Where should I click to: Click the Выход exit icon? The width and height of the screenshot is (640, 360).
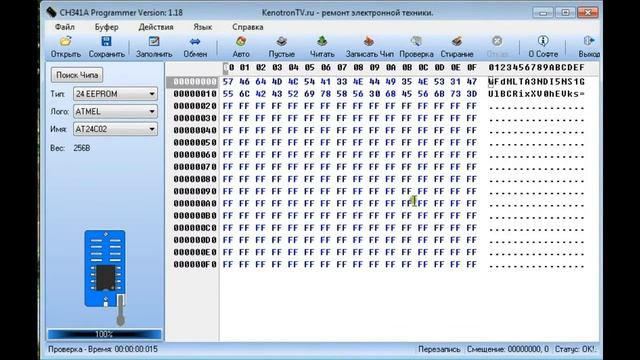point(589,41)
